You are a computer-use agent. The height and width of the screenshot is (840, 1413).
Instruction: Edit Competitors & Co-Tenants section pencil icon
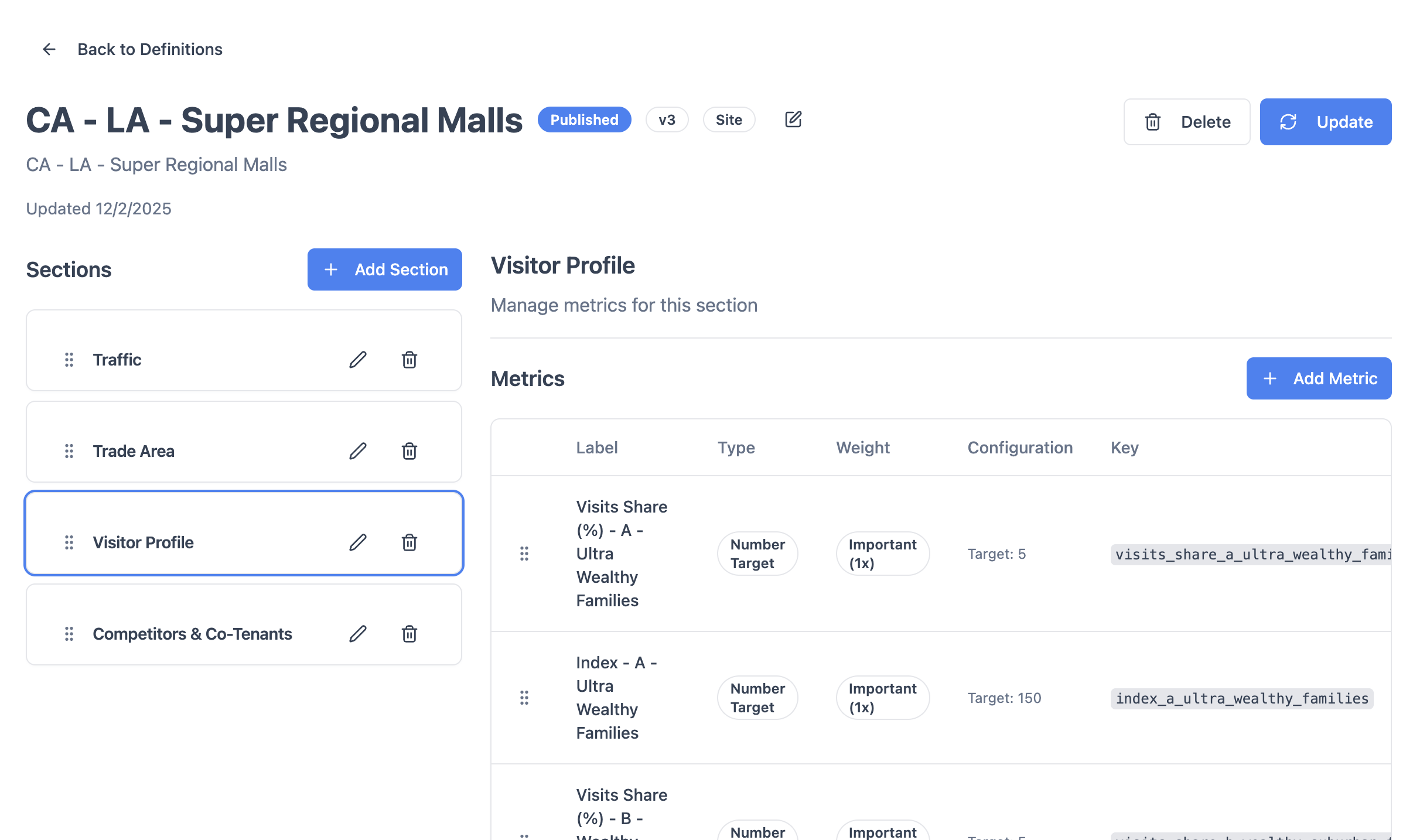[358, 634]
